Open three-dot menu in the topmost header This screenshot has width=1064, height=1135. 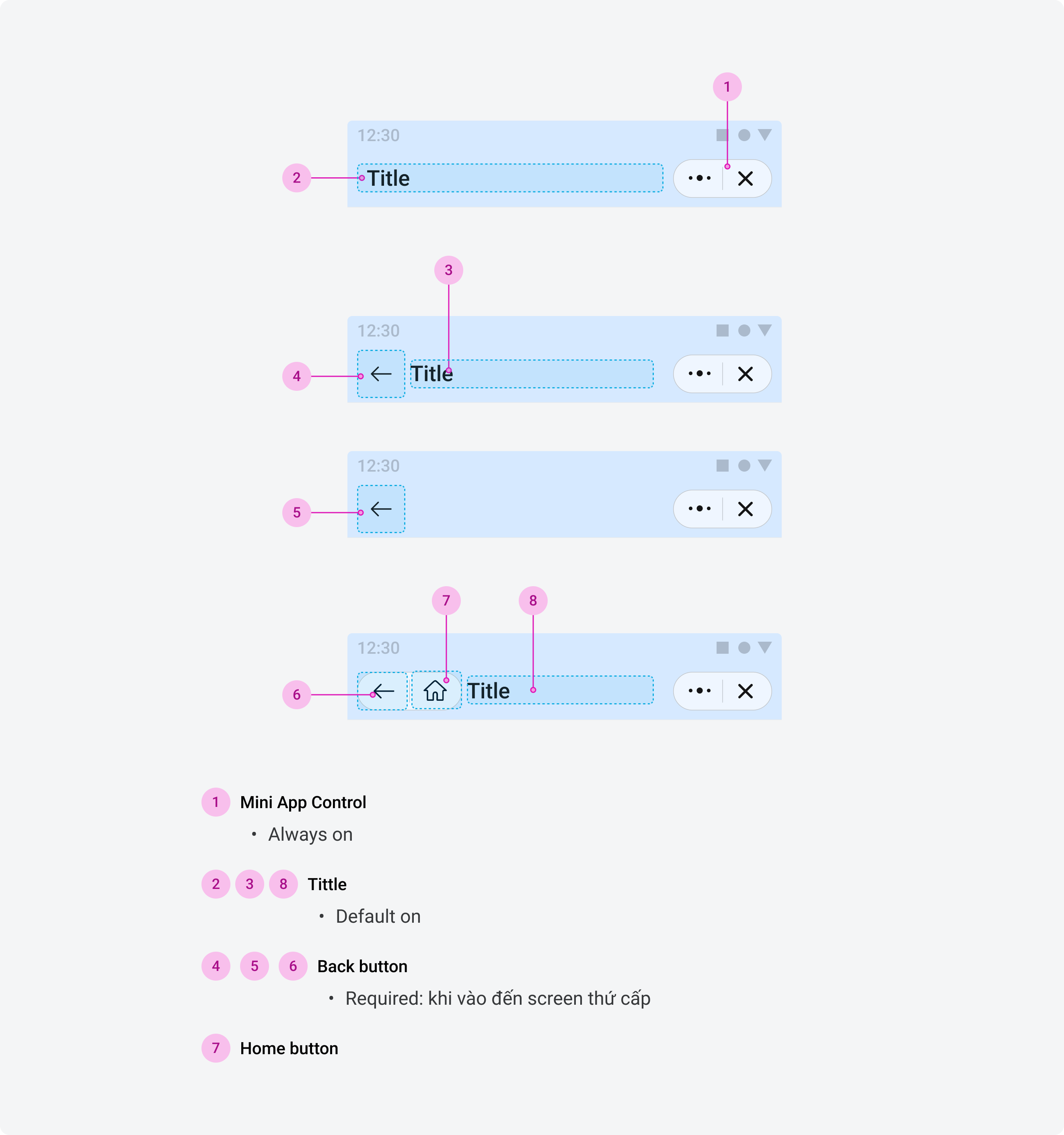[699, 179]
